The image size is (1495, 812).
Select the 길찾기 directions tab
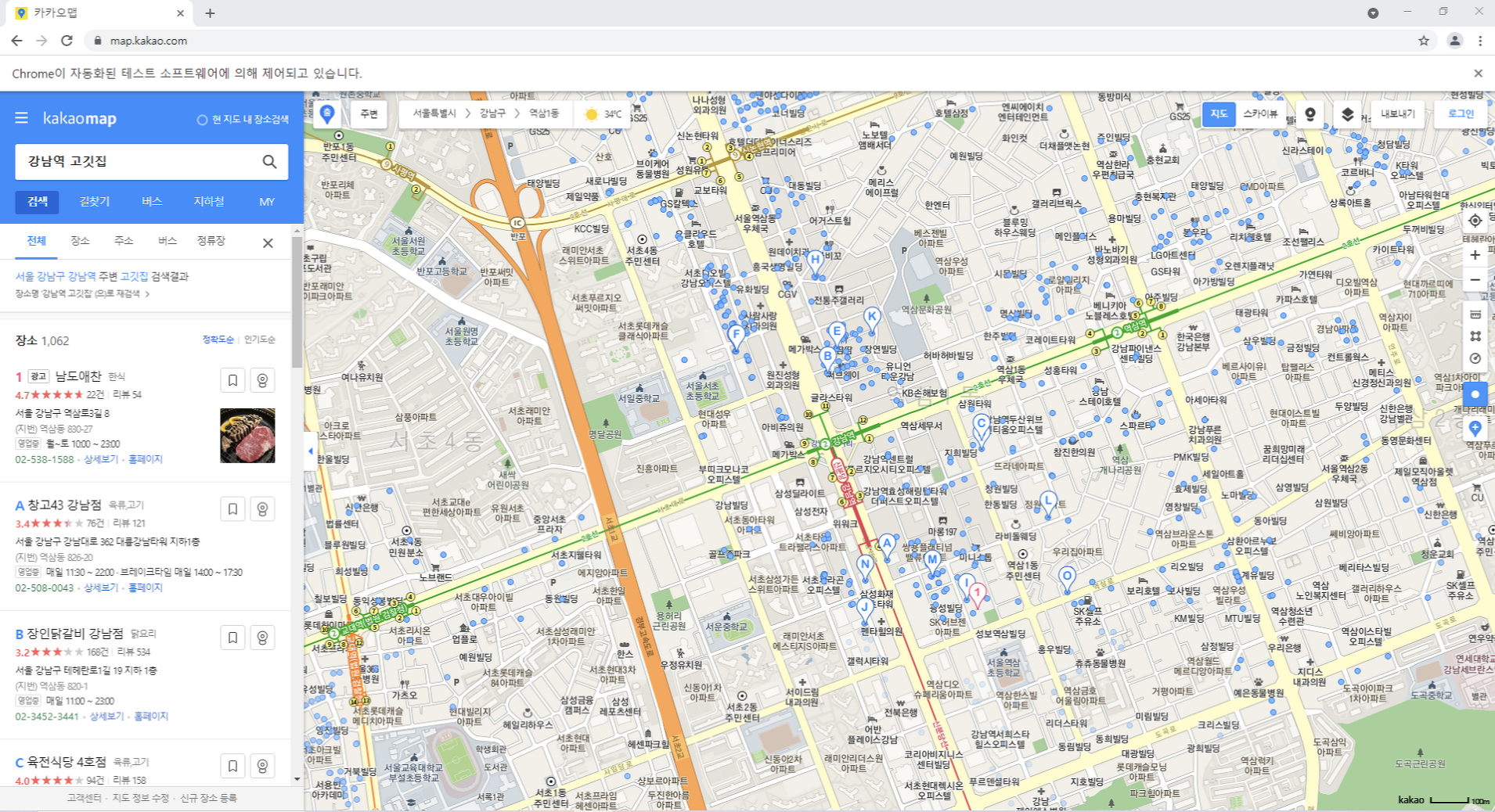point(95,202)
